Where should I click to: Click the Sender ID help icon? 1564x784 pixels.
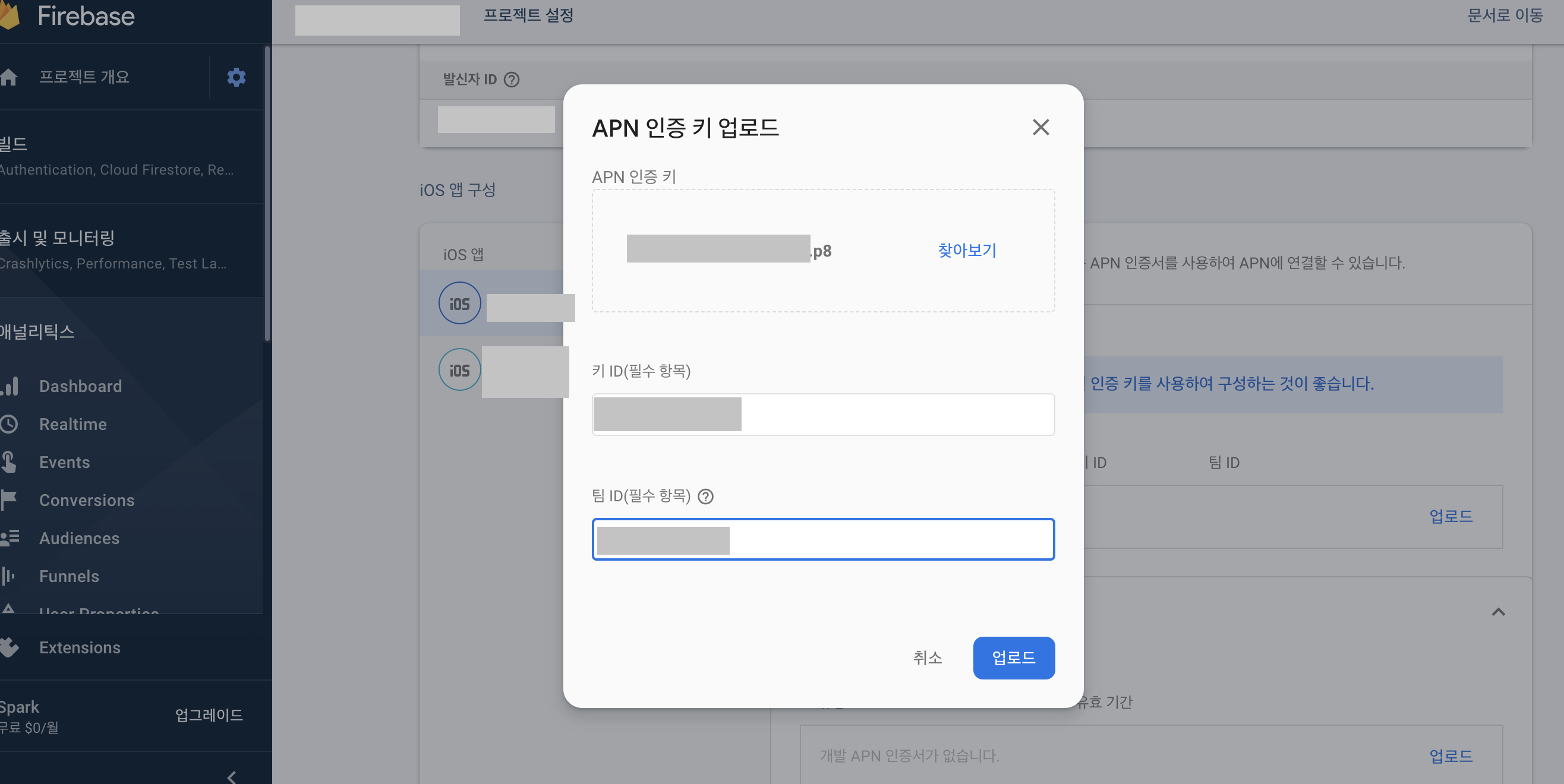coord(512,80)
